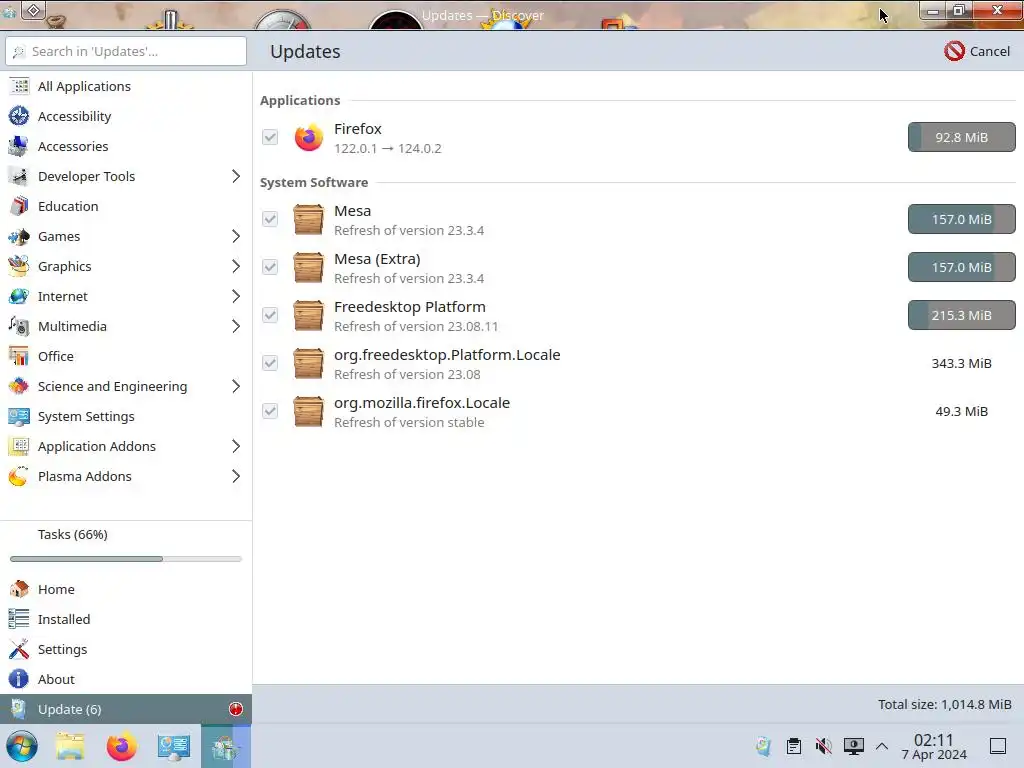This screenshot has width=1024, height=768.
Task: Click the red update alert badge
Action: [236, 709]
